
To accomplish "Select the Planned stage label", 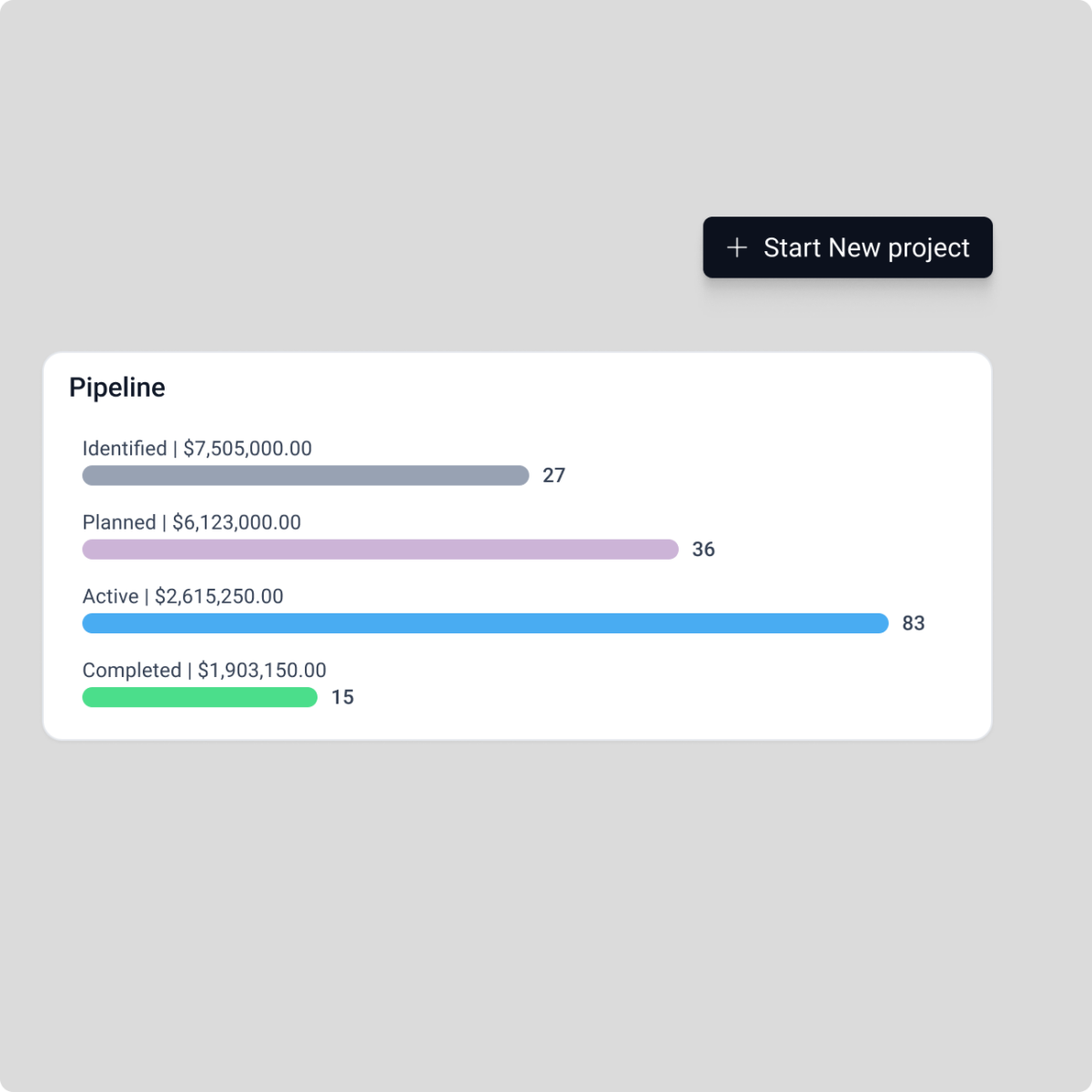I will (119, 522).
